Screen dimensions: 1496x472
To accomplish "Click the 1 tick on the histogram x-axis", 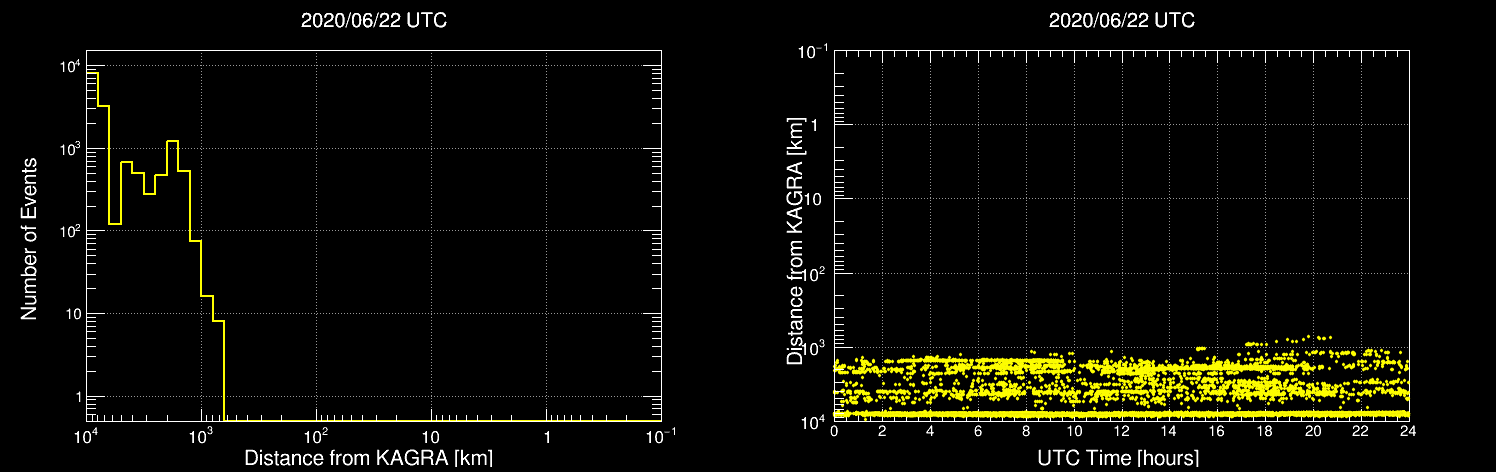I will 546,438.
